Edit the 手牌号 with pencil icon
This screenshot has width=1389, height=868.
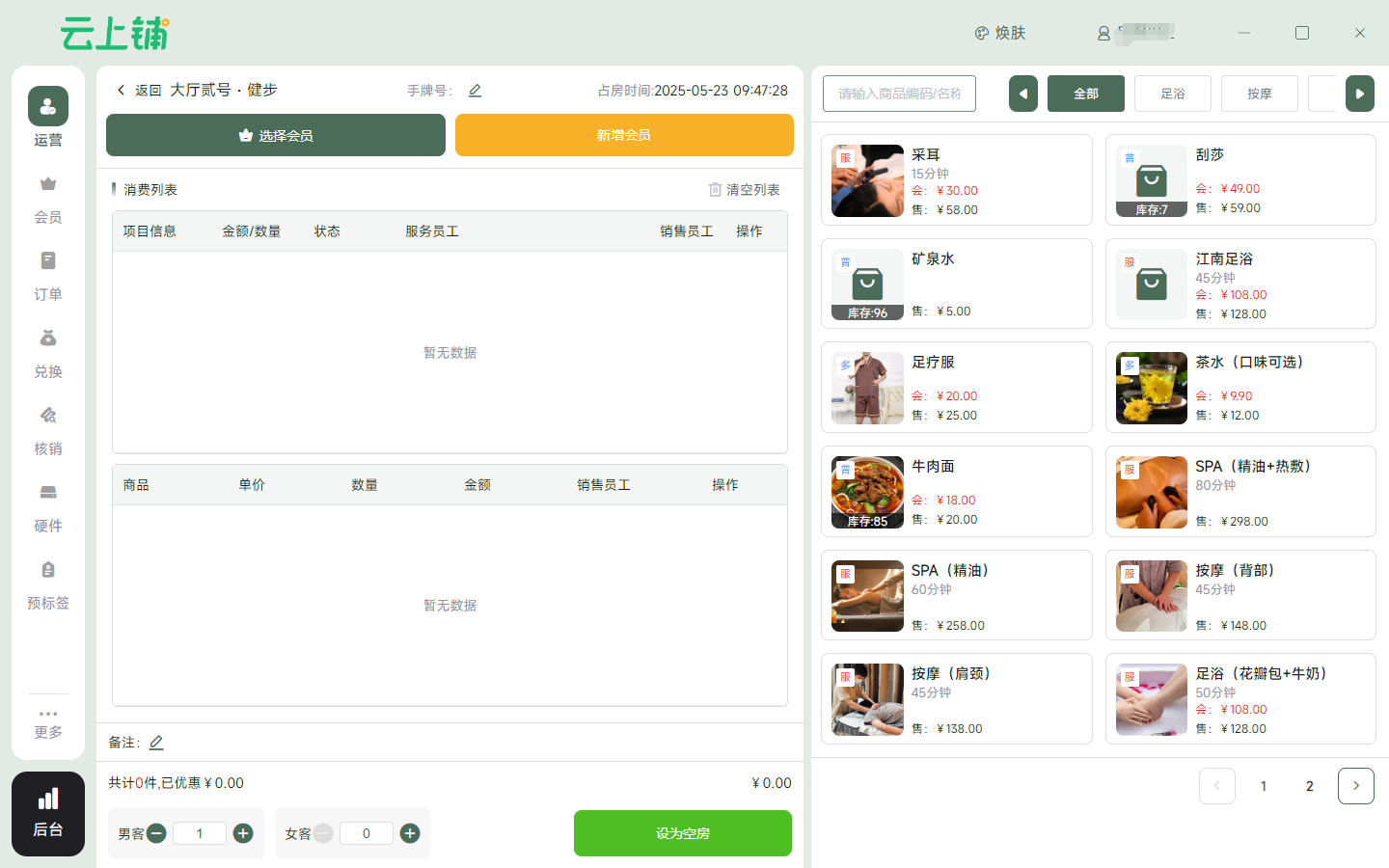[475, 91]
